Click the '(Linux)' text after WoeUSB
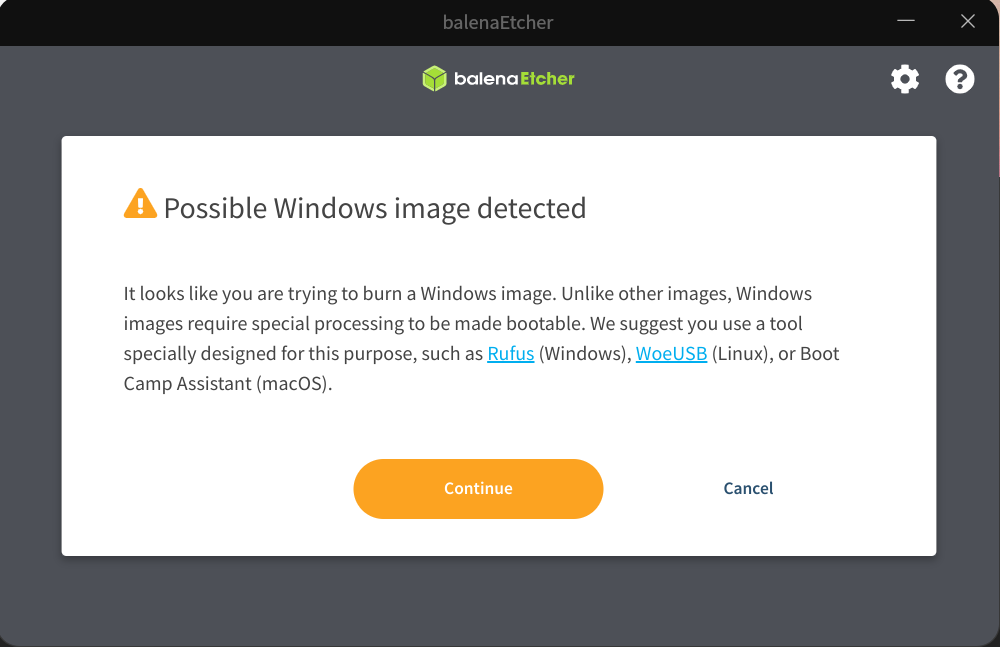The height and width of the screenshot is (647, 1000). tap(742, 353)
